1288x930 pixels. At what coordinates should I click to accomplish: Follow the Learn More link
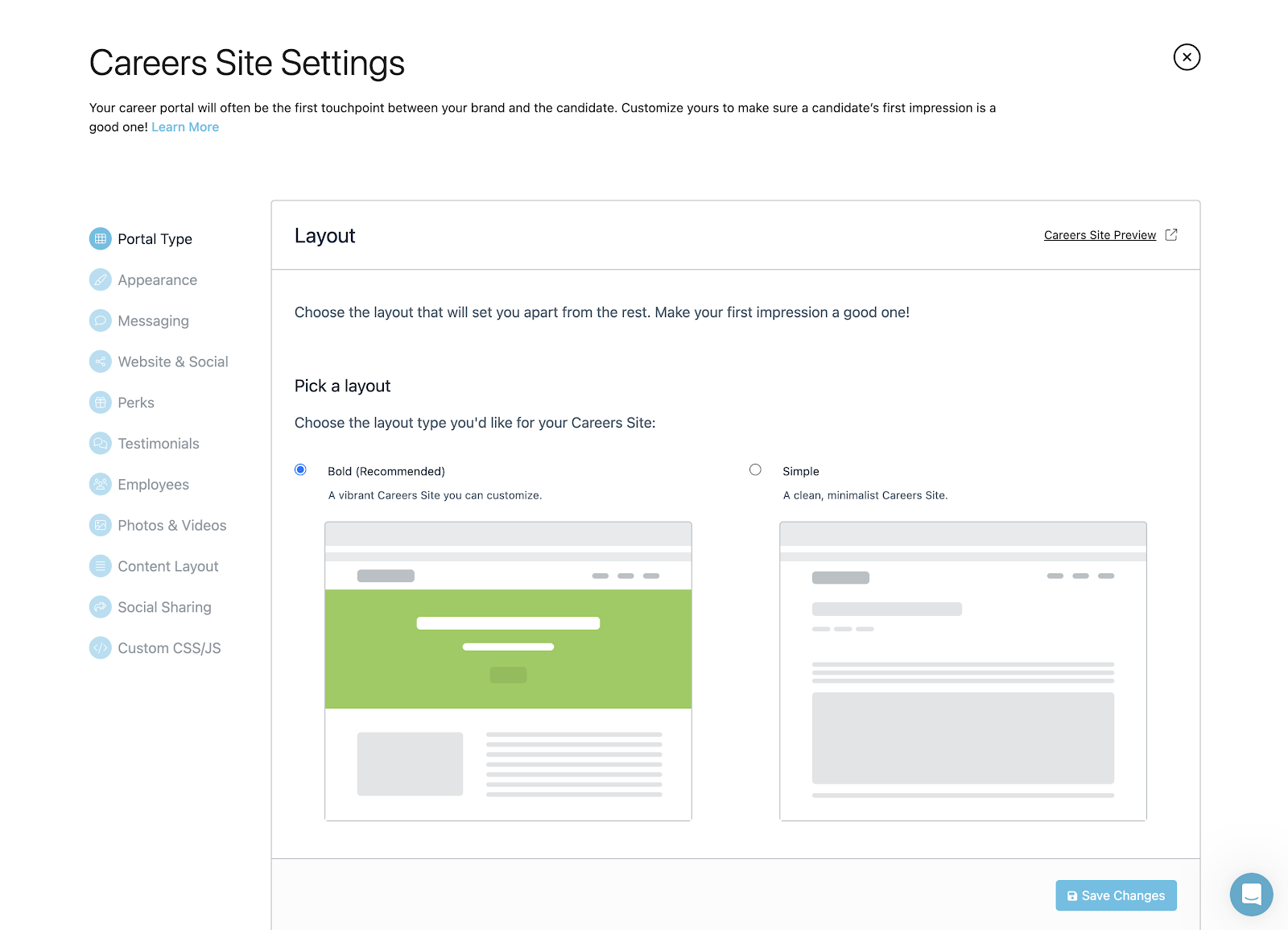pyautogui.click(x=185, y=127)
